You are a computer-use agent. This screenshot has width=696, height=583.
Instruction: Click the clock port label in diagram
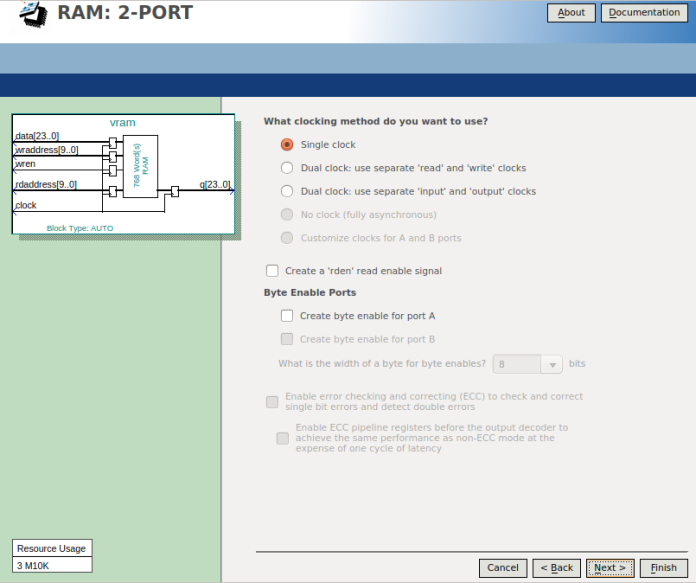tap(26, 205)
